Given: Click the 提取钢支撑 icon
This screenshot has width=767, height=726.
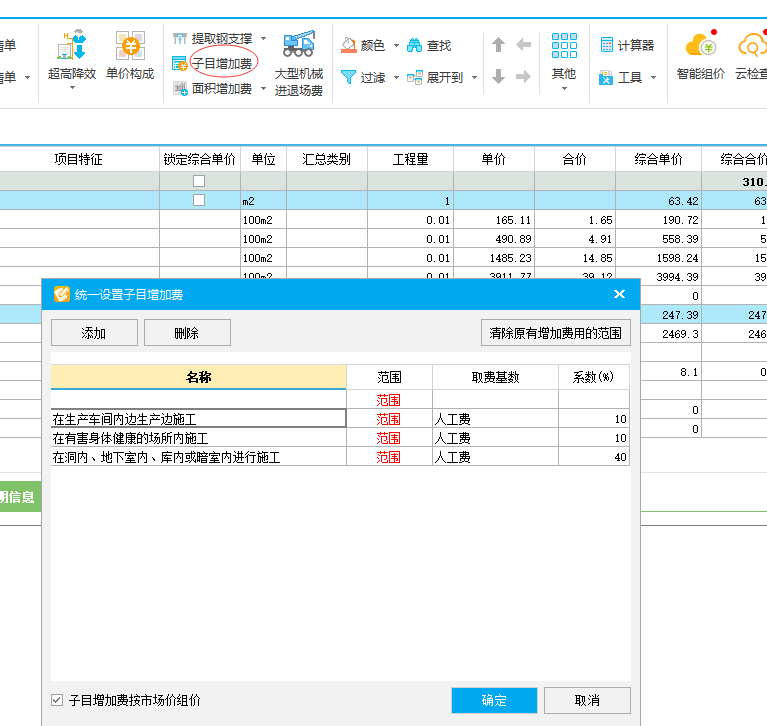Looking at the screenshot, I should pyautogui.click(x=180, y=39).
